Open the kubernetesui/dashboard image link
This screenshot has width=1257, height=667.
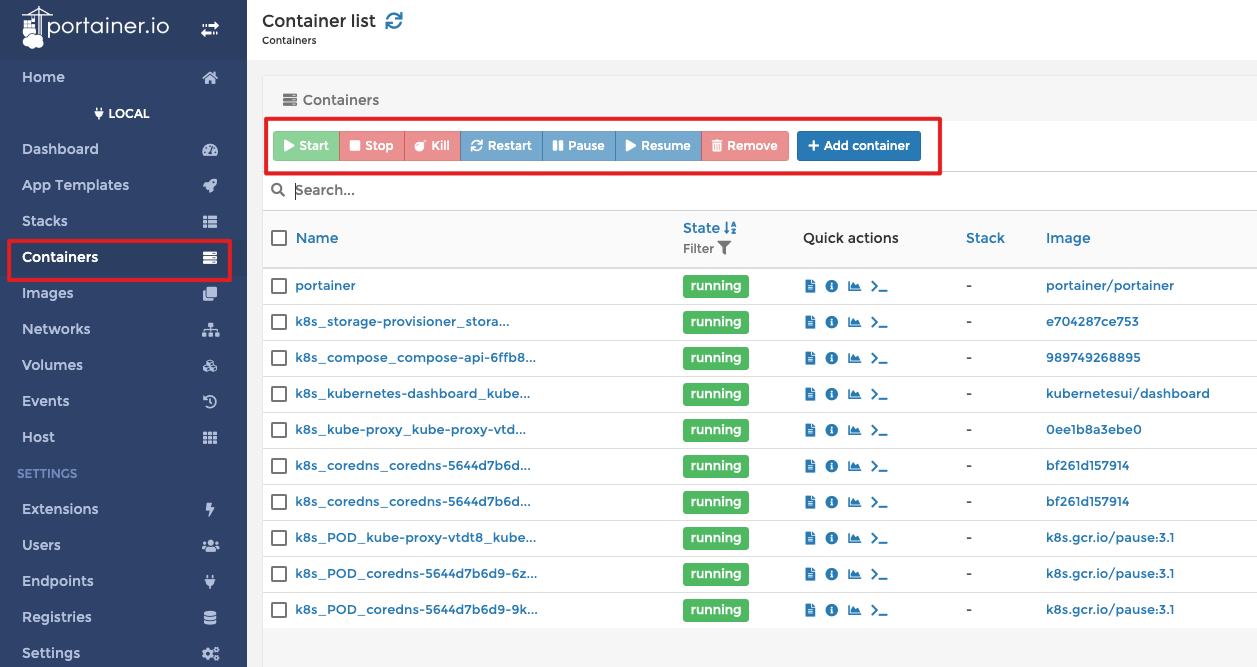point(1128,394)
